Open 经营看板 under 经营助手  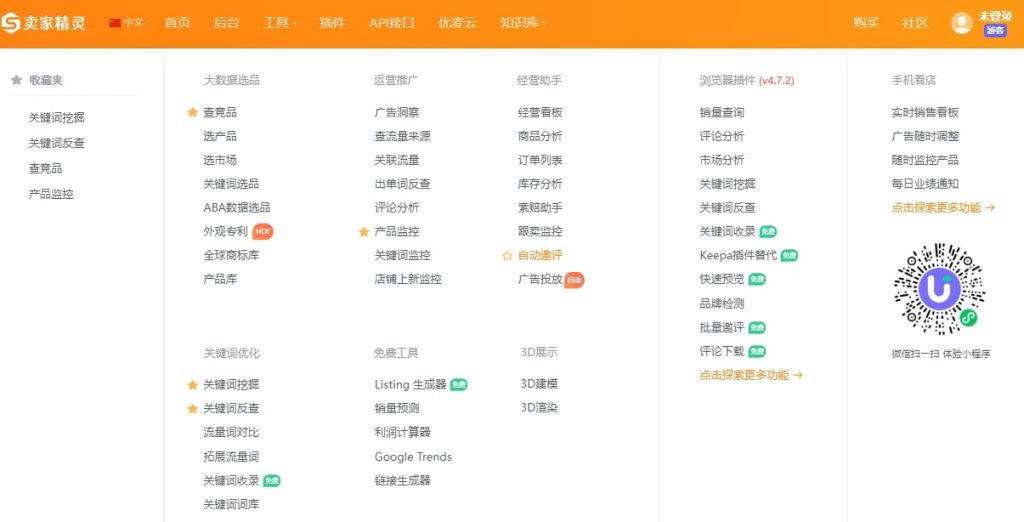pyautogui.click(x=540, y=112)
